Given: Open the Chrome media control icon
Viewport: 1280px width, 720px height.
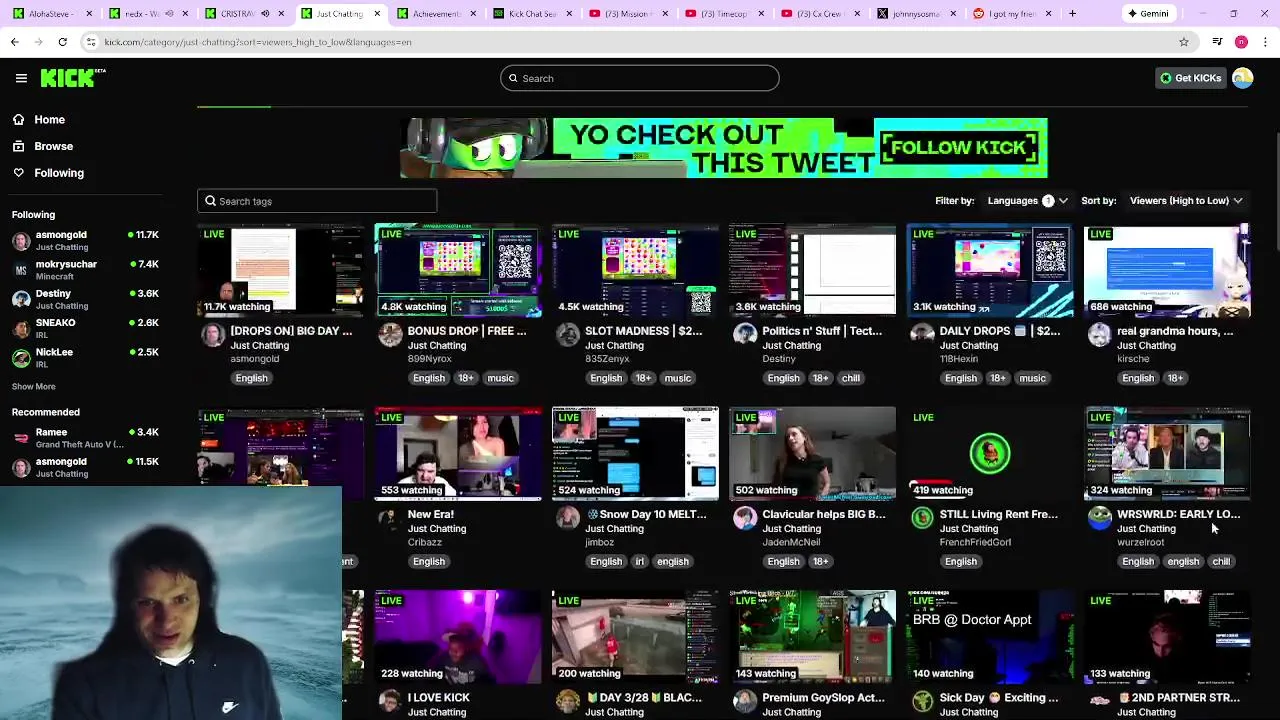Looking at the screenshot, I should coord(1217,42).
